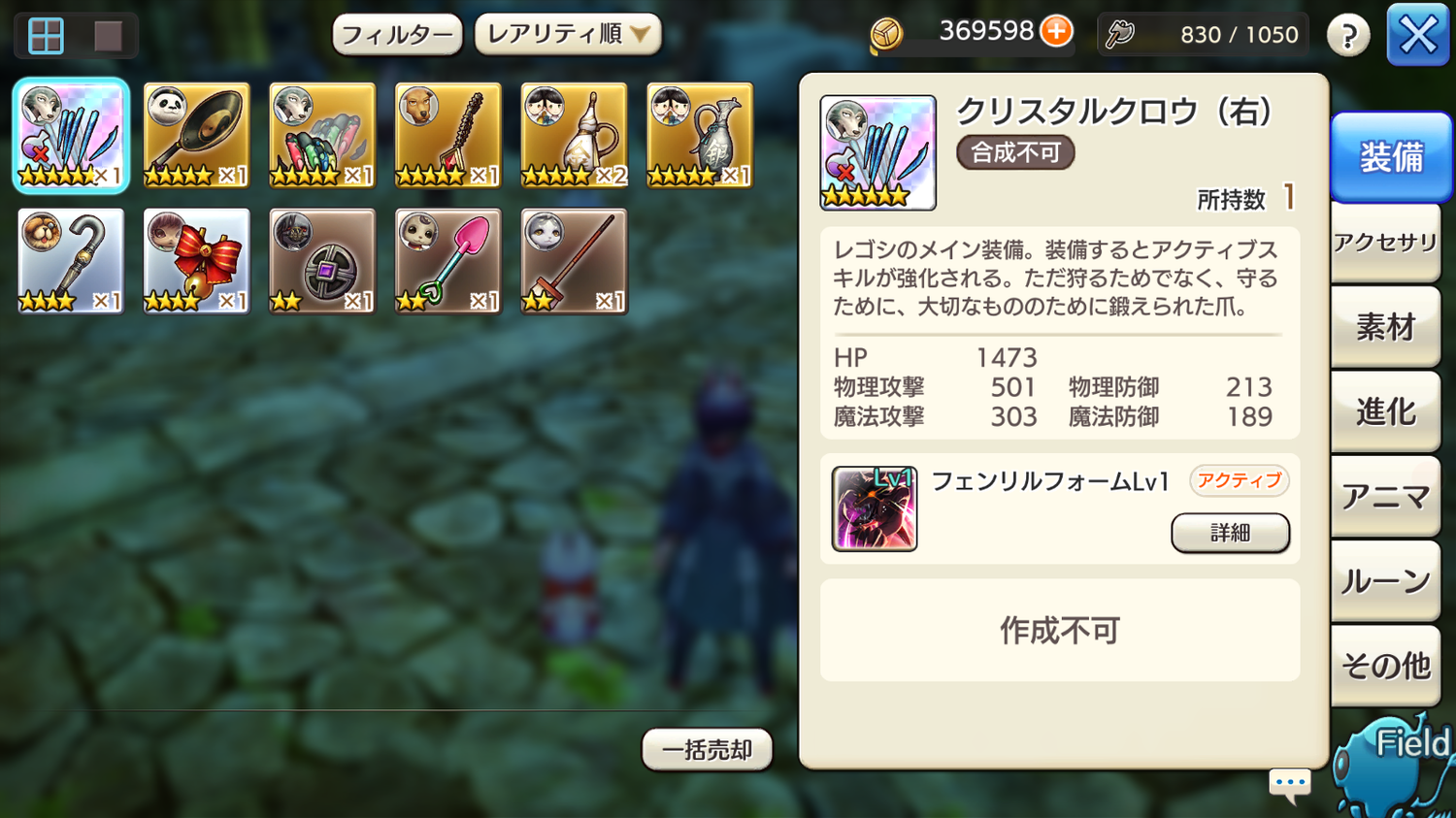Click the 一括売却 bulk sell button
Screen dimensions: 1456x818
pyautogui.click(x=707, y=750)
